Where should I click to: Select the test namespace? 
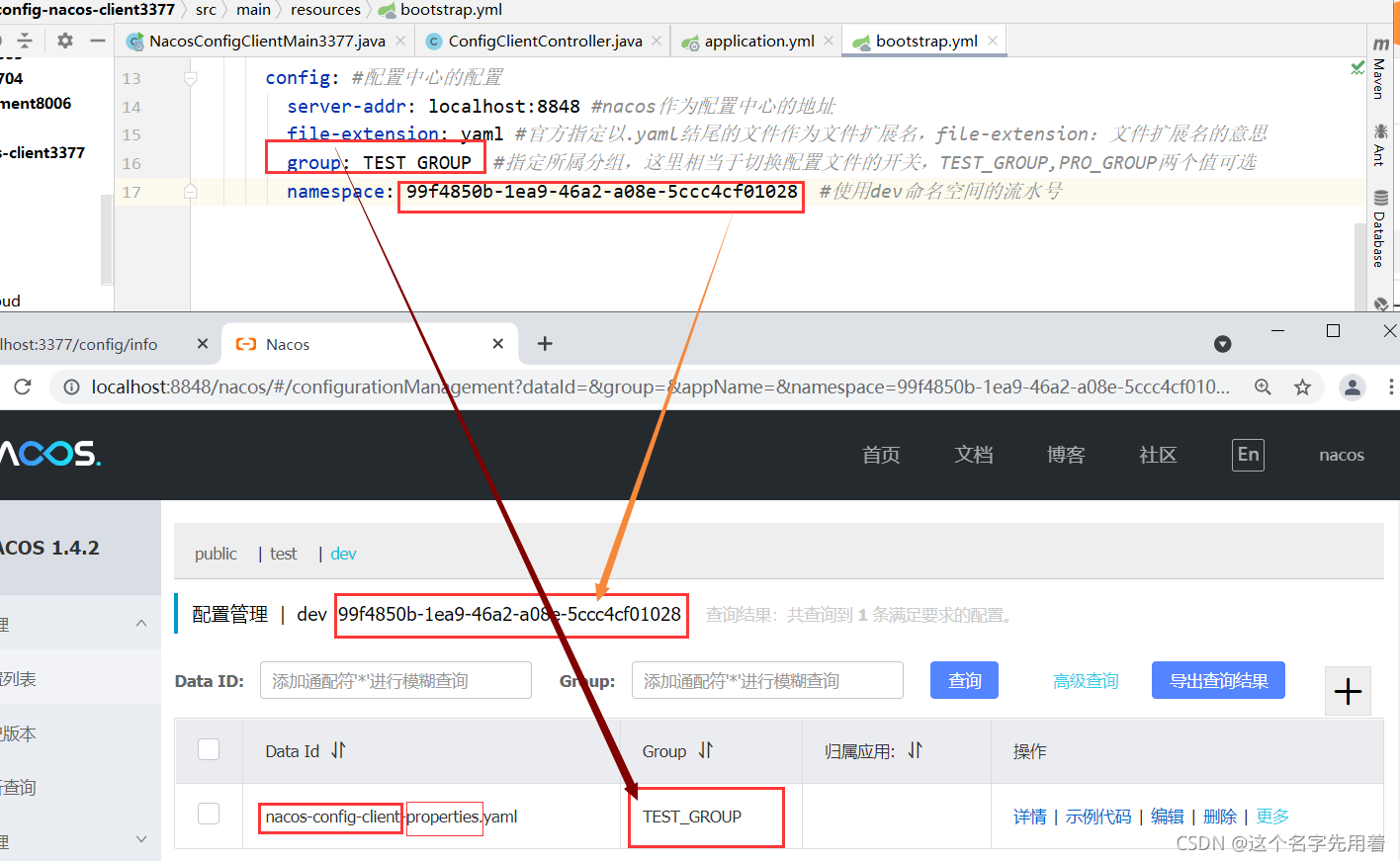click(284, 554)
